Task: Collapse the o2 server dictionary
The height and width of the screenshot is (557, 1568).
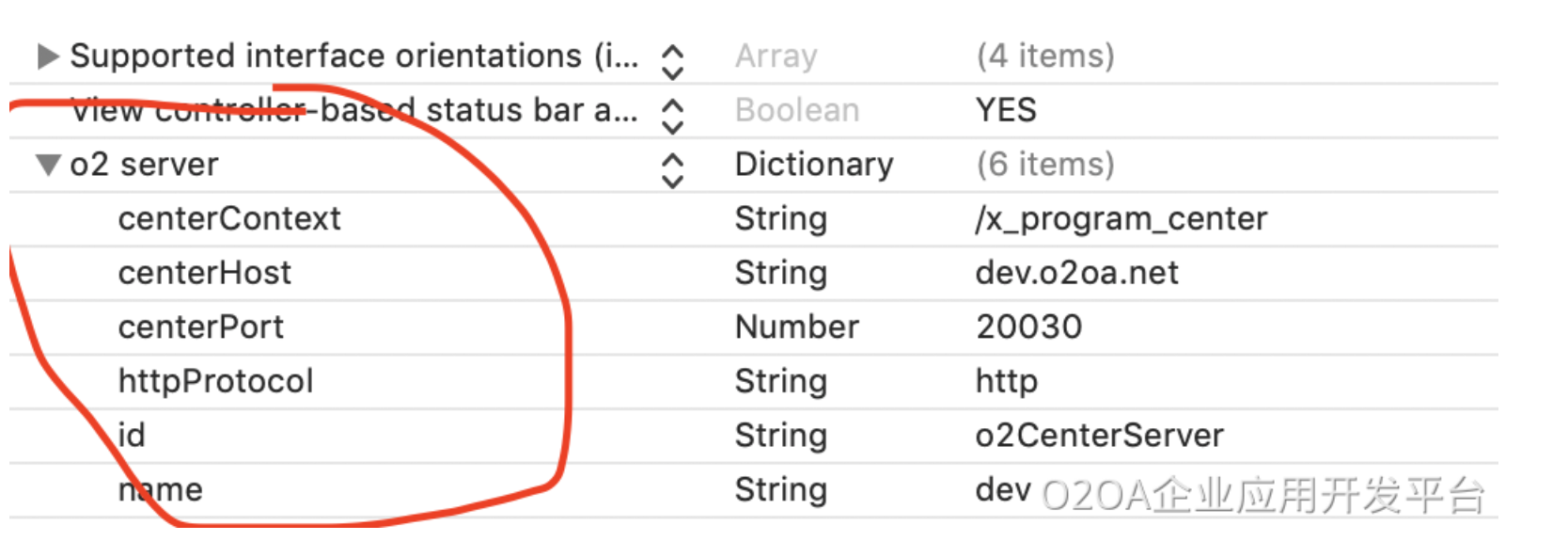Action: [48, 166]
